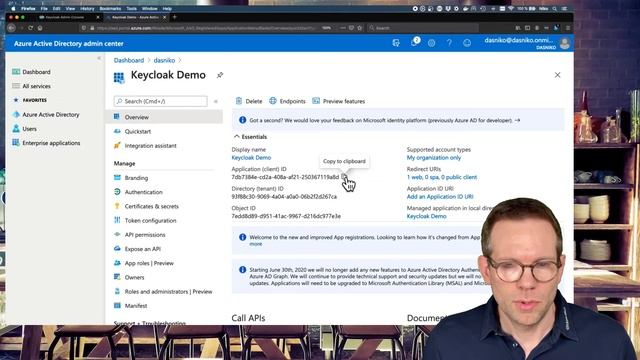Select the Overview menu item

tap(164, 117)
